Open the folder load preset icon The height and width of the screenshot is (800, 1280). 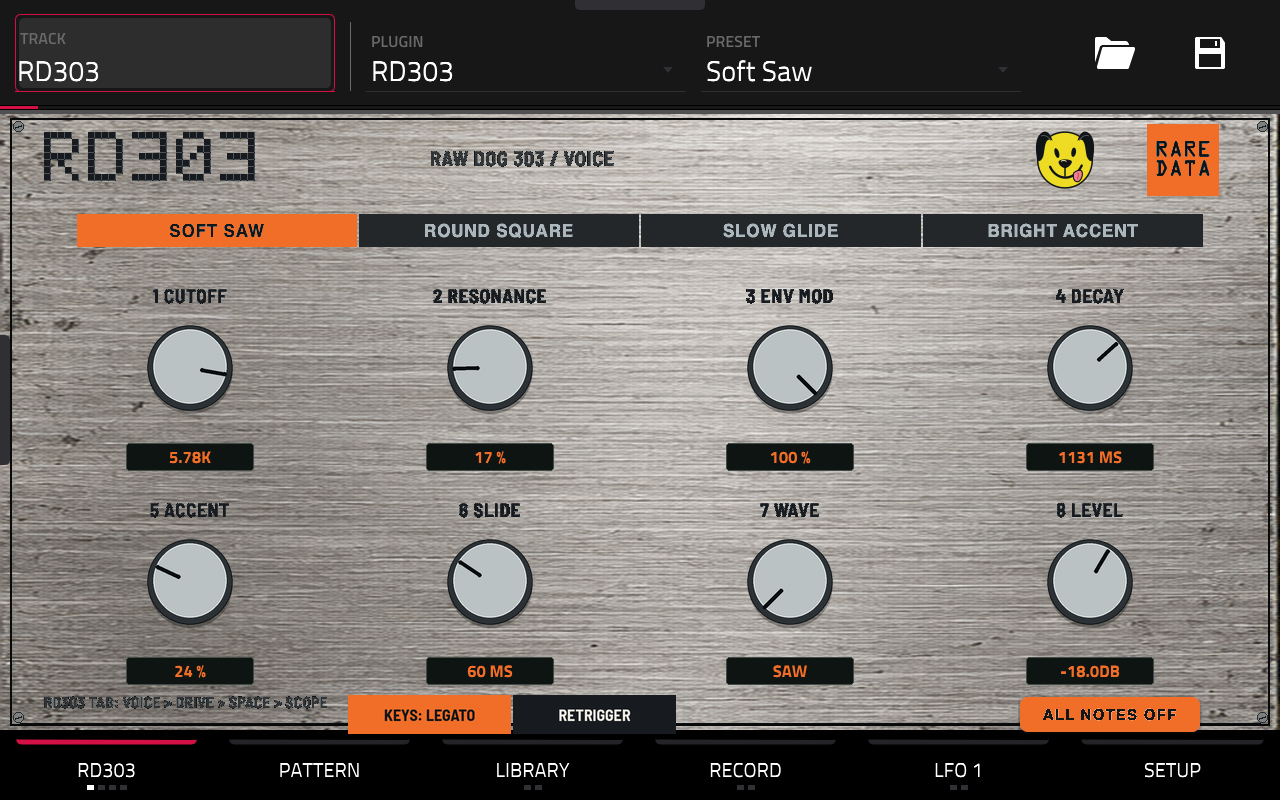click(x=1114, y=53)
